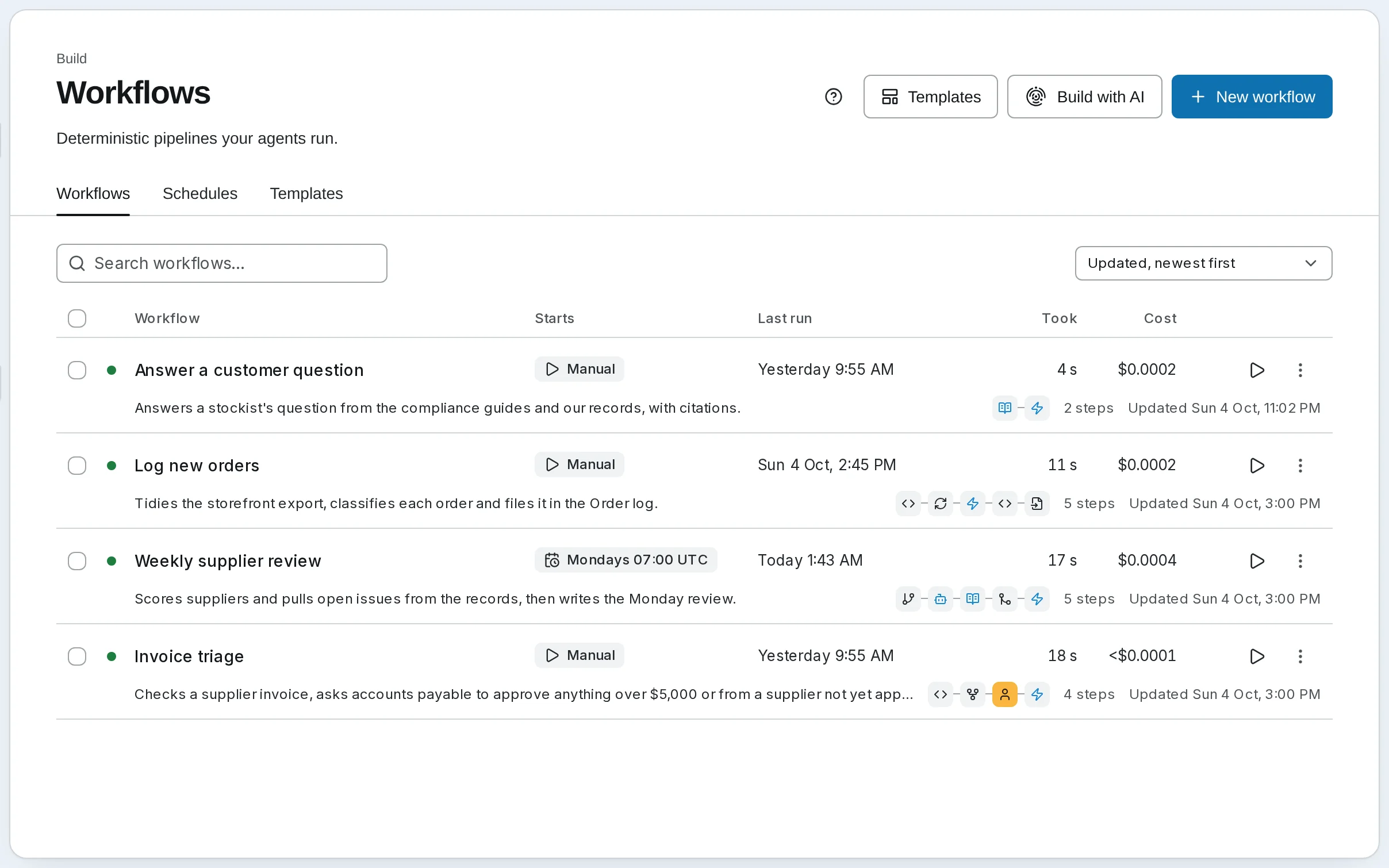The image size is (1389, 868).
Task: Click the code step icon in Invoice triage
Action: [x=940, y=694]
